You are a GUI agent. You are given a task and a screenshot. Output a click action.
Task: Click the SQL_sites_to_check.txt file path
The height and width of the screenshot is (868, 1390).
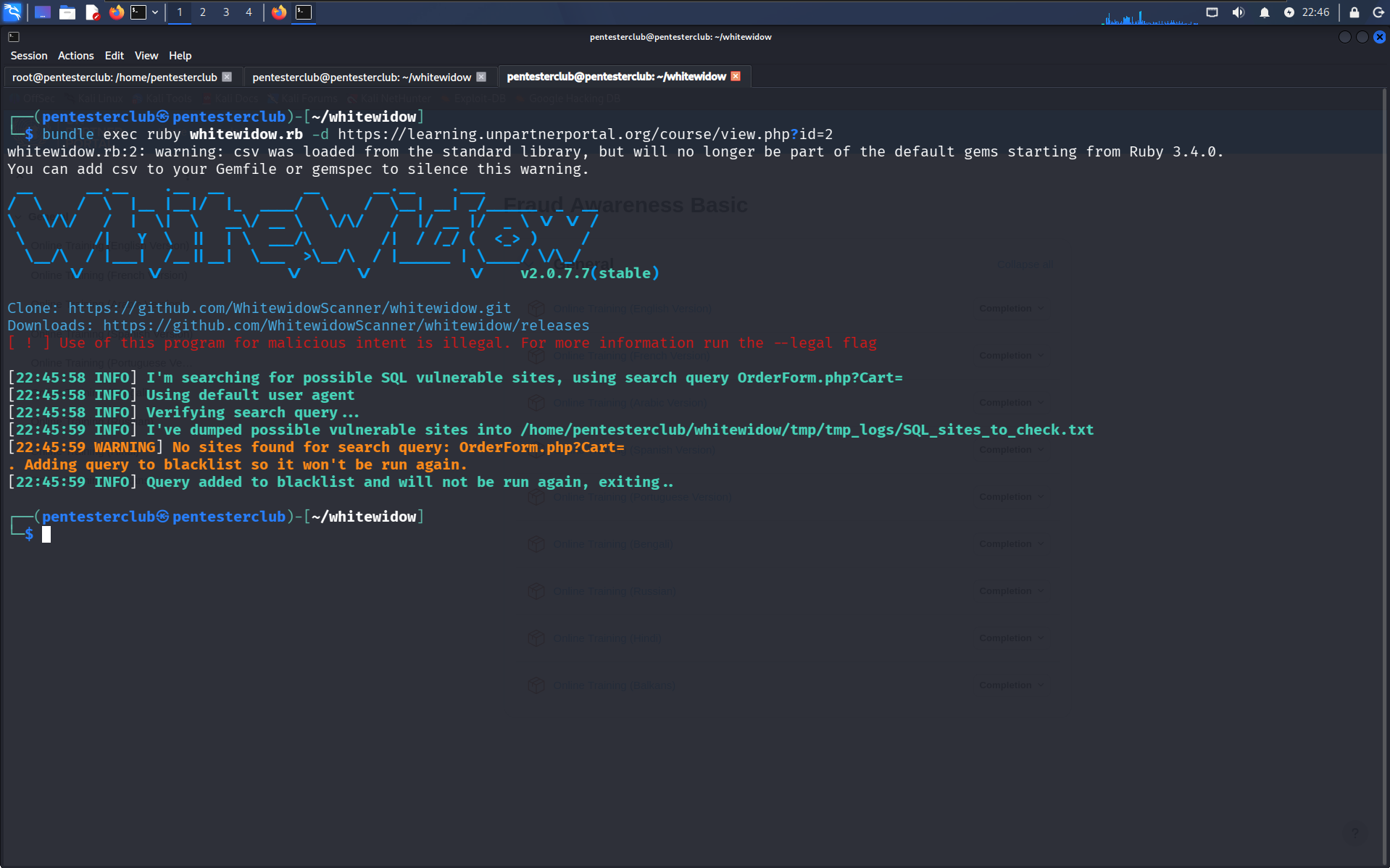[x=807, y=430]
